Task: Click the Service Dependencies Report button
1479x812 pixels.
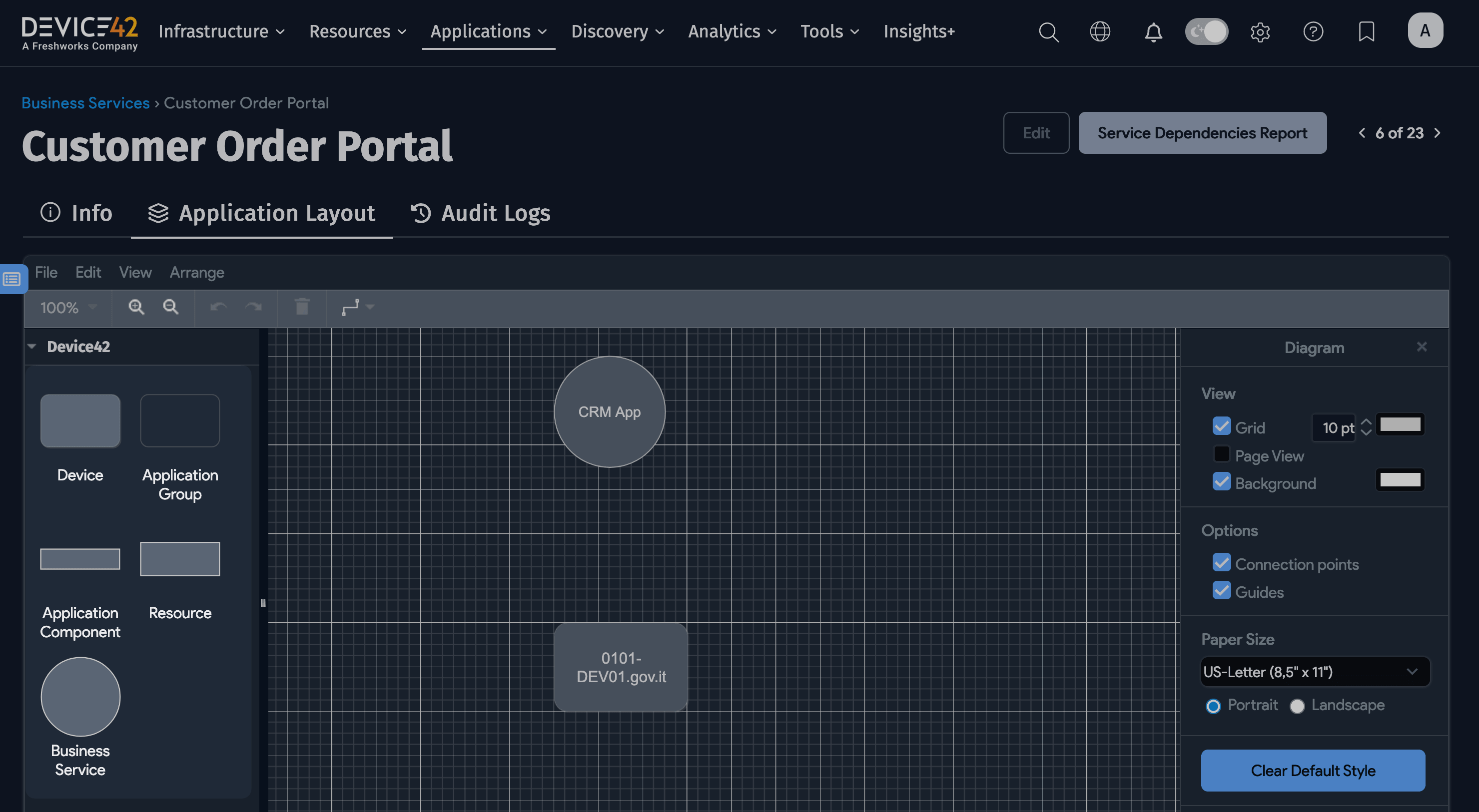Action: tap(1202, 132)
